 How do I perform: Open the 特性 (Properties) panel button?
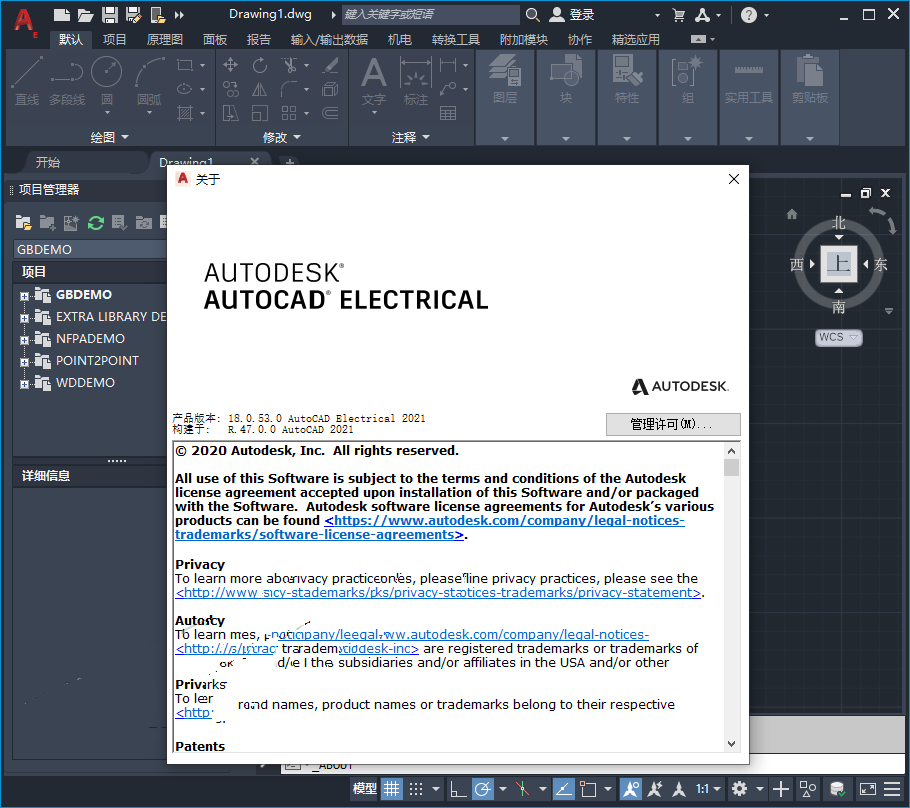tap(627, 97)
